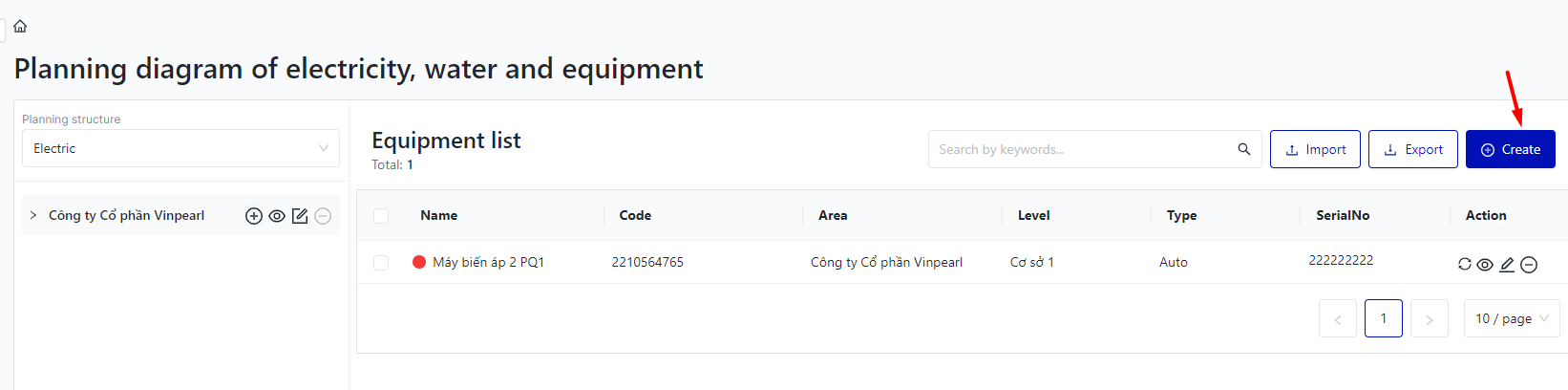Open the 10 / page size dropdown
This screenshot has height=390, width=1568.
[1511, 318]
